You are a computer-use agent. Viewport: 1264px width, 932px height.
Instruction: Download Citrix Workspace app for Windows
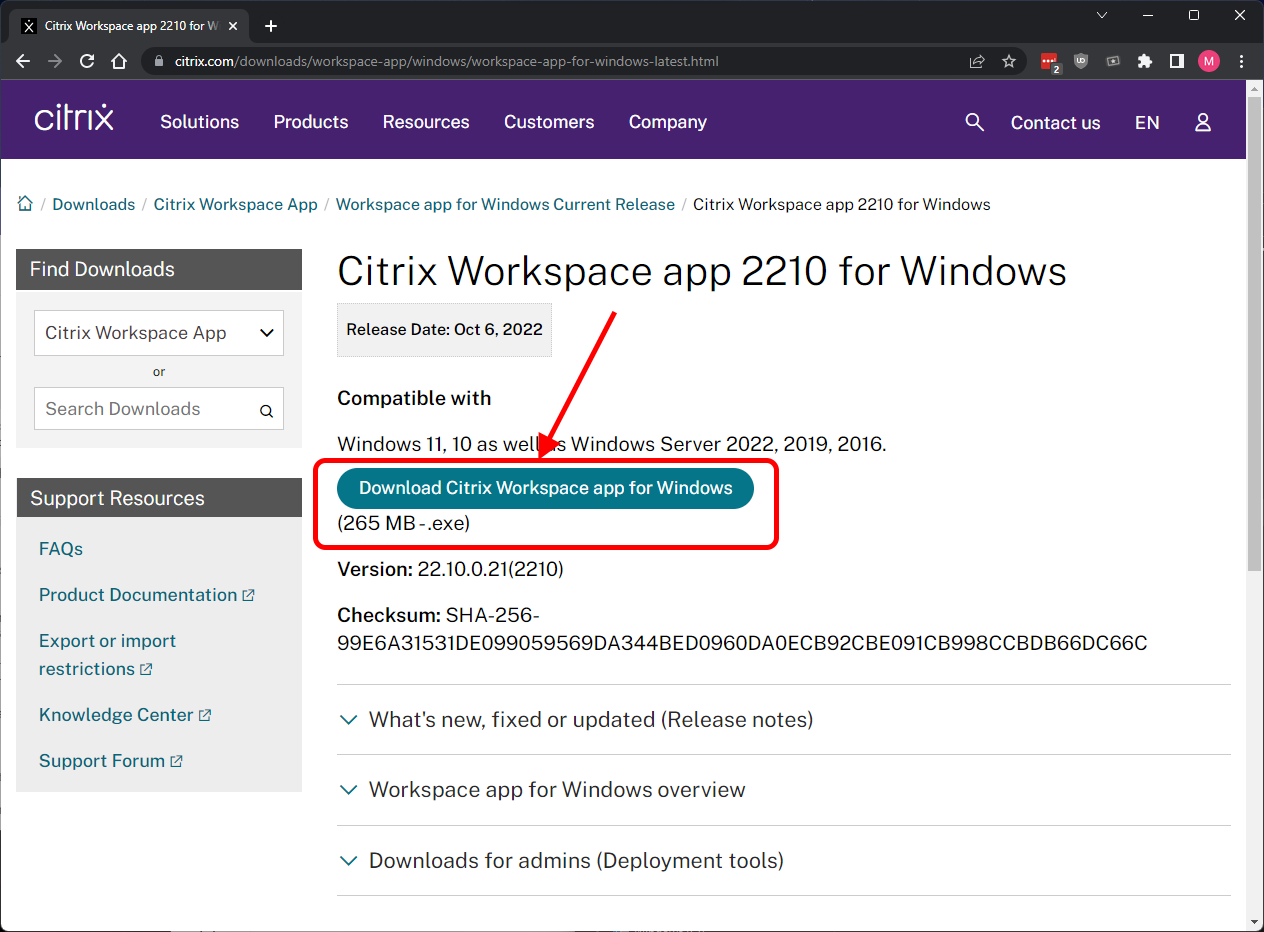545,488
